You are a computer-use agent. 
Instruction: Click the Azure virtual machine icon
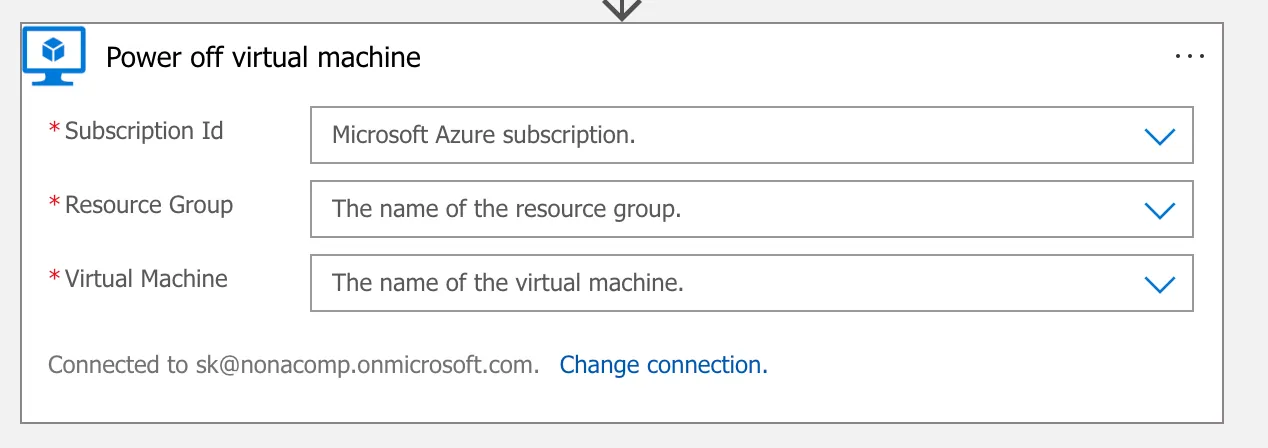pyautogui.click(x=49, y=57)
